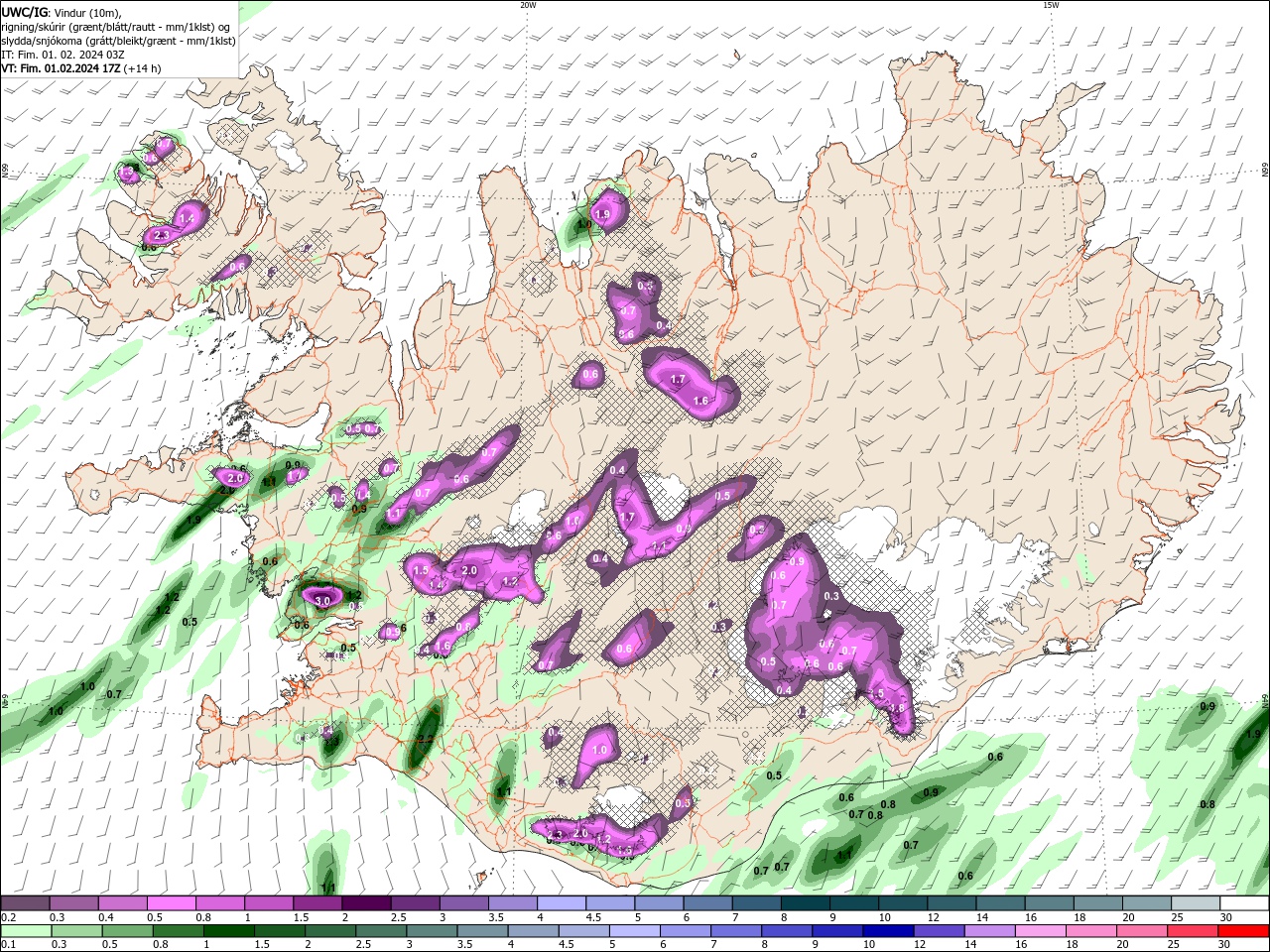1270x952 pixels.
Task: Click the bright red 30 rain legend swatch
Action: click(1243, 931)
